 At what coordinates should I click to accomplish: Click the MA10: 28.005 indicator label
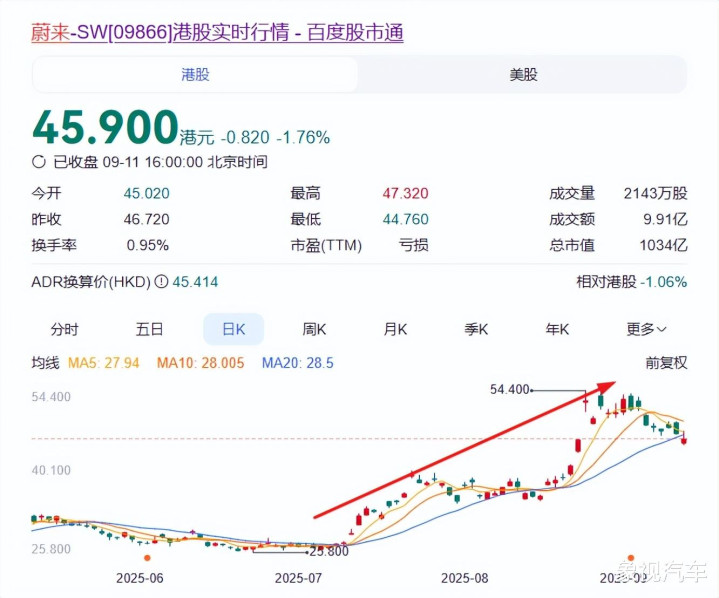point(200,363)
